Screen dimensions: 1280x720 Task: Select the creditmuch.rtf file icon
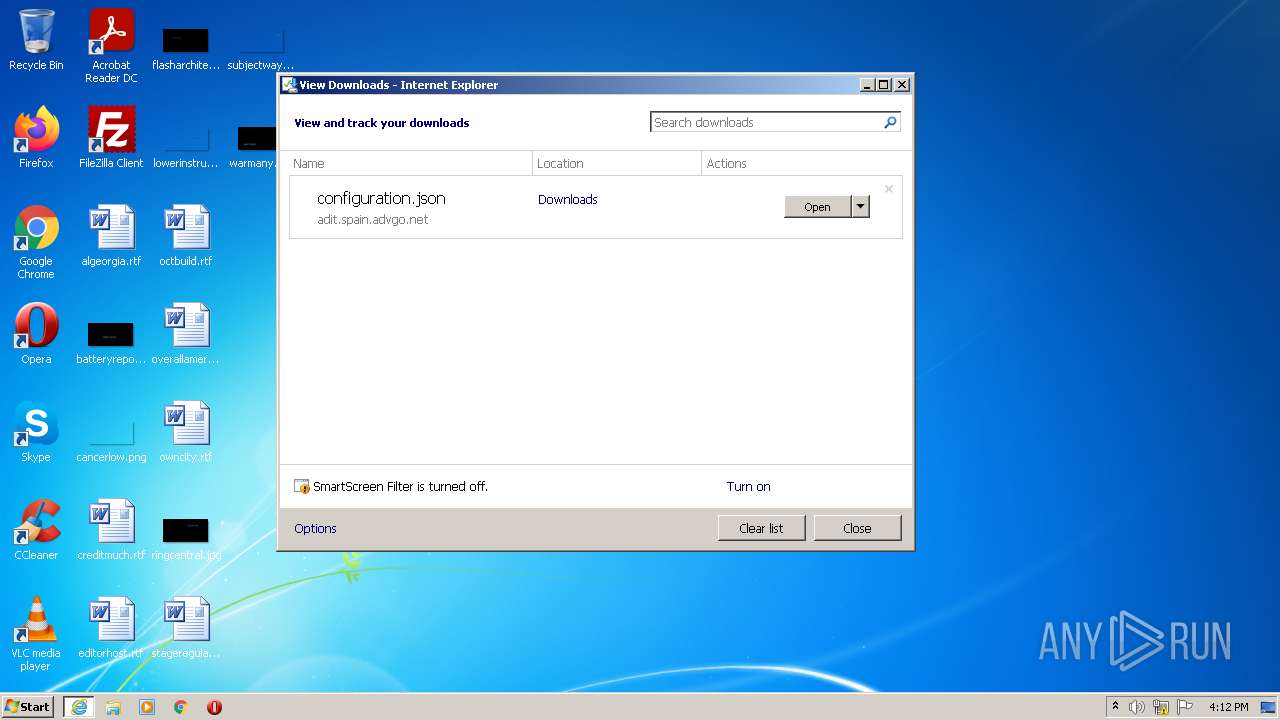tap(111, 529)
